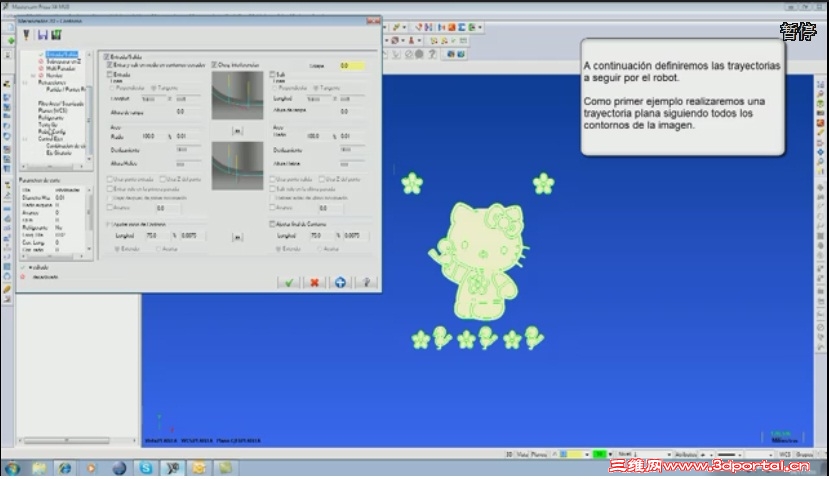Toggle 3D mode in the status bar
The width and height of the screenshot is (829, 479).
(x=509, y=454)
